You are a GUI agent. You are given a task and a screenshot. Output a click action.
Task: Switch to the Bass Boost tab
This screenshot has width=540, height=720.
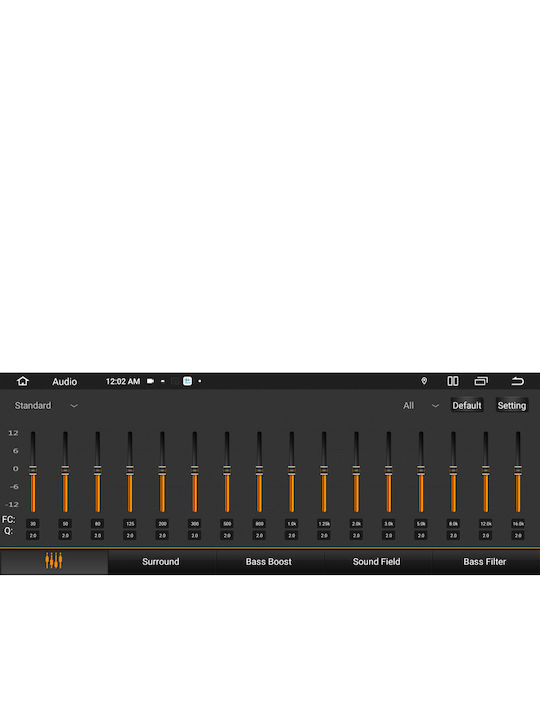click(269, 562)
